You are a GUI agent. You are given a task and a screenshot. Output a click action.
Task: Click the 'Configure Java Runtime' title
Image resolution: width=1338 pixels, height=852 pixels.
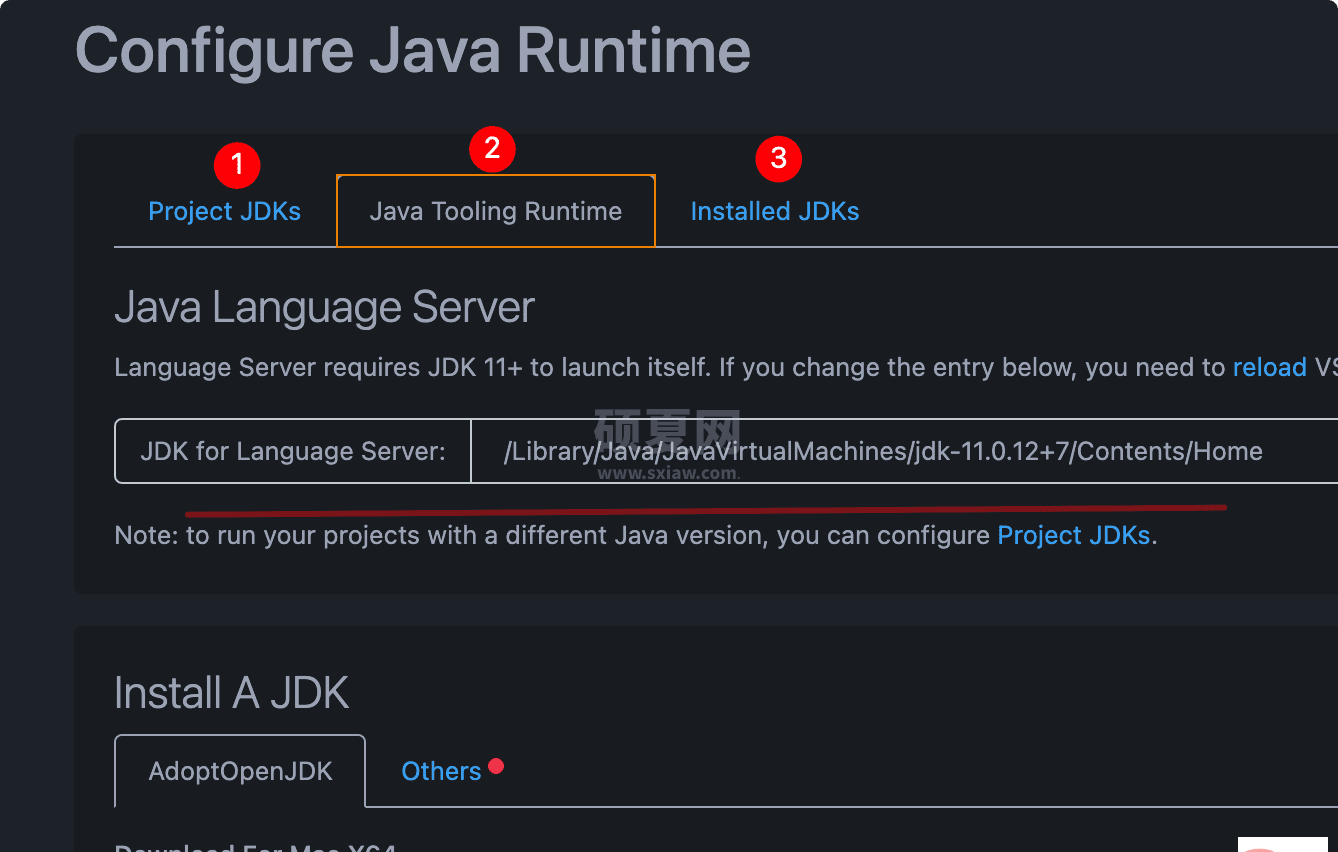click(412, 50)
